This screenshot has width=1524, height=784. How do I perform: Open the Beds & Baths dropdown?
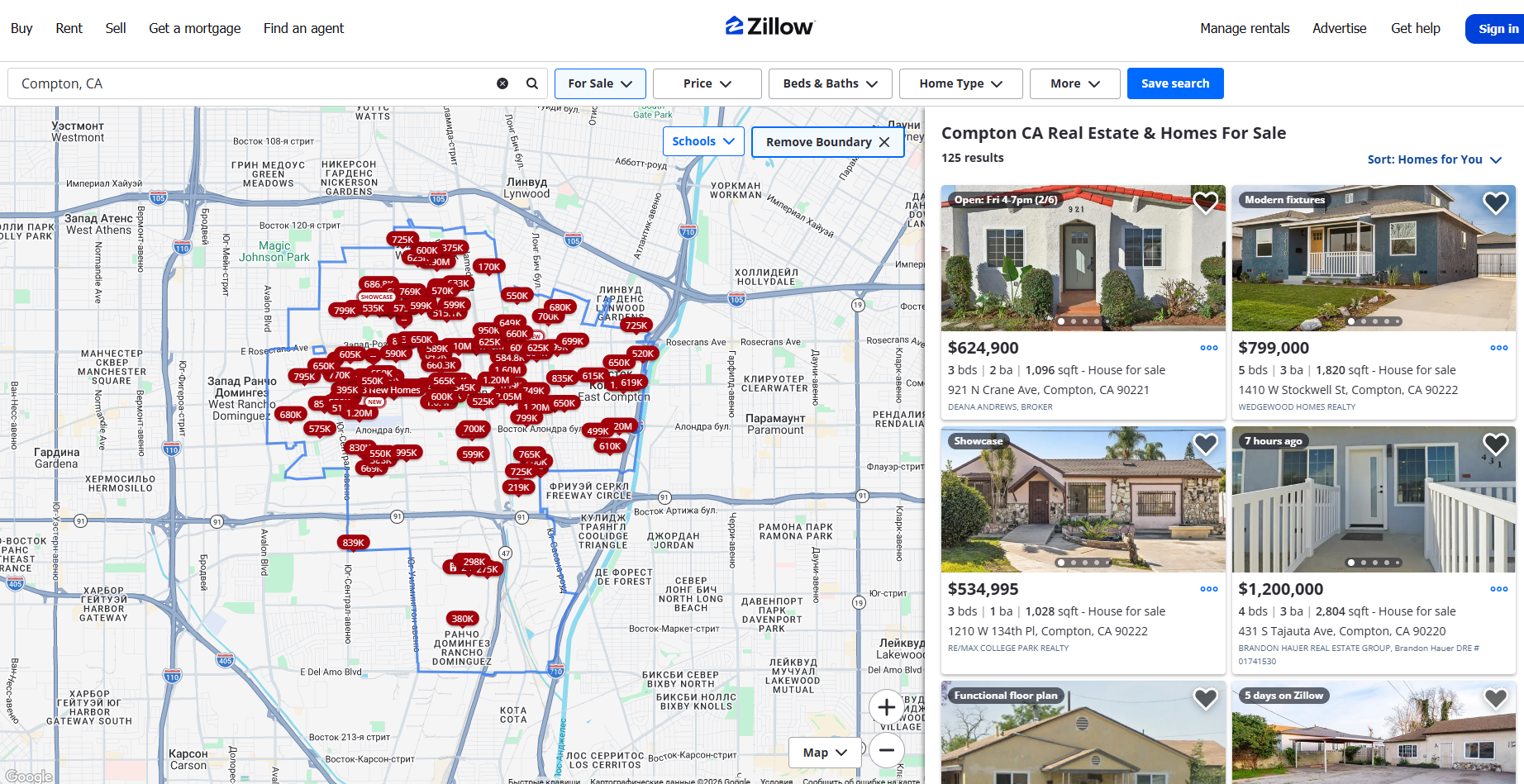[x=831, y=83]
